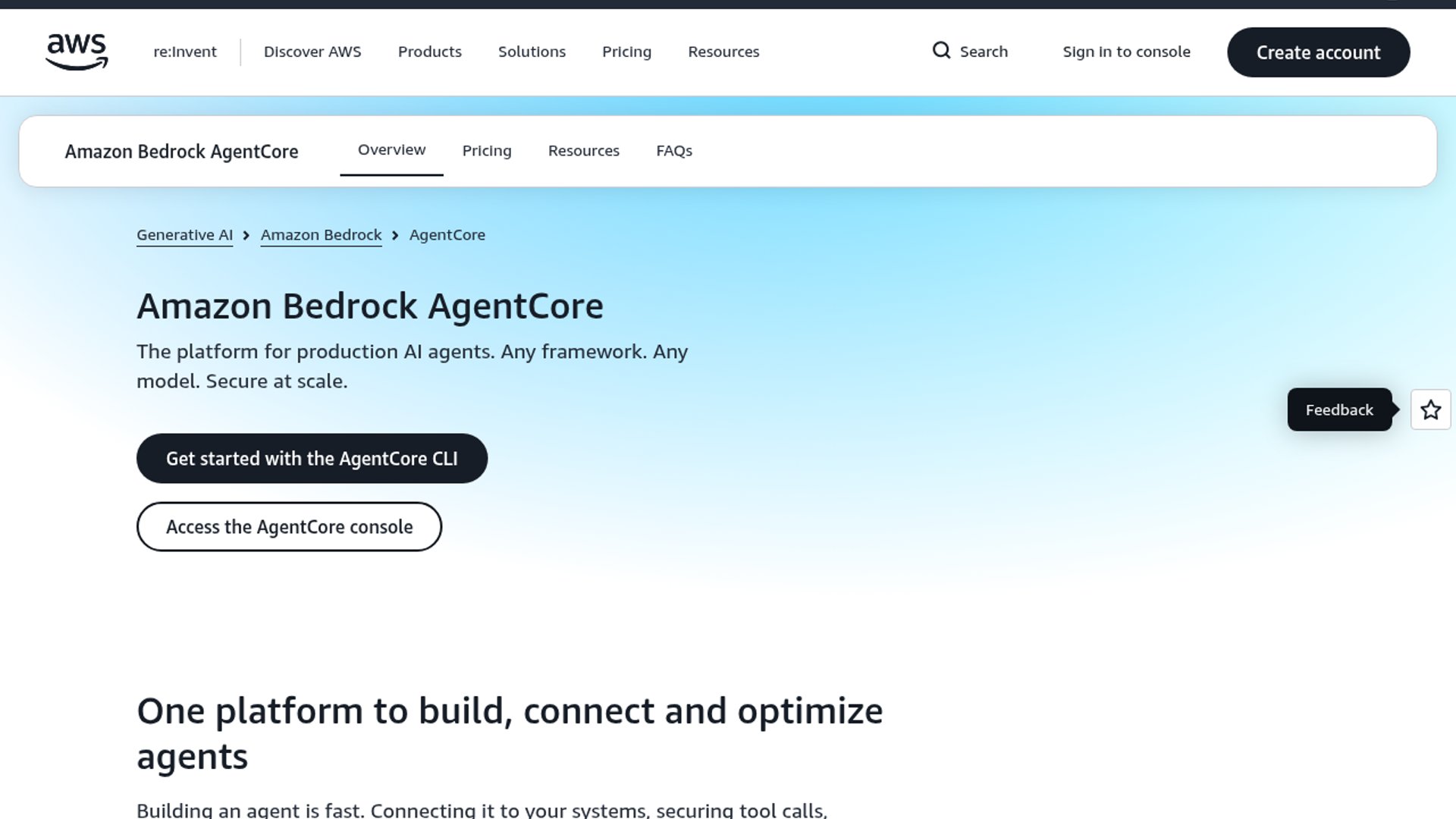1456x819 pixels.
Task: Click the Amazon Bedrock AgentCore main heading
Action: 370,306
